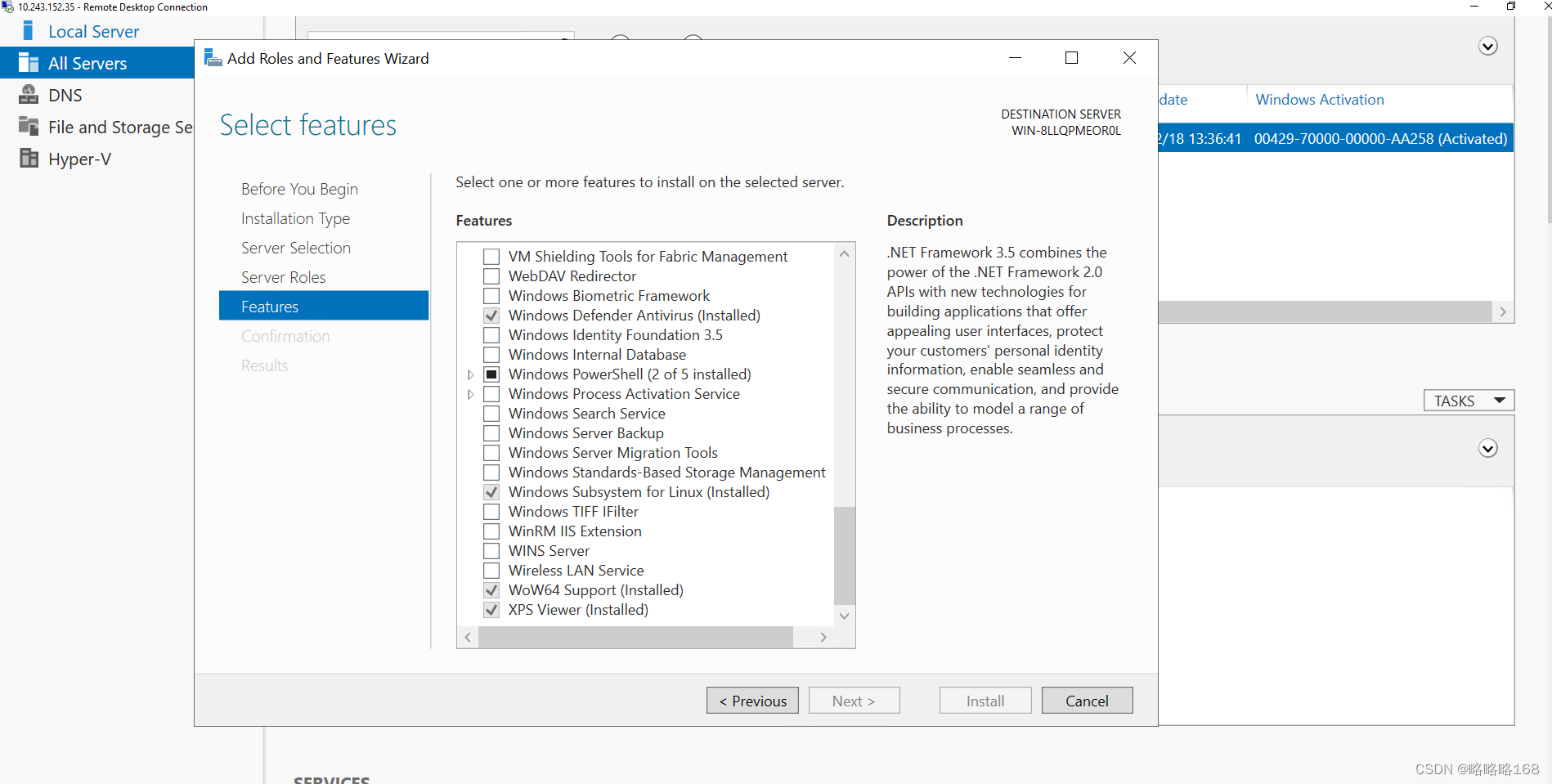Click the features list scroll left arrow
The height and width of the screenshot is (784, 1552).
[x=468, y=637]
